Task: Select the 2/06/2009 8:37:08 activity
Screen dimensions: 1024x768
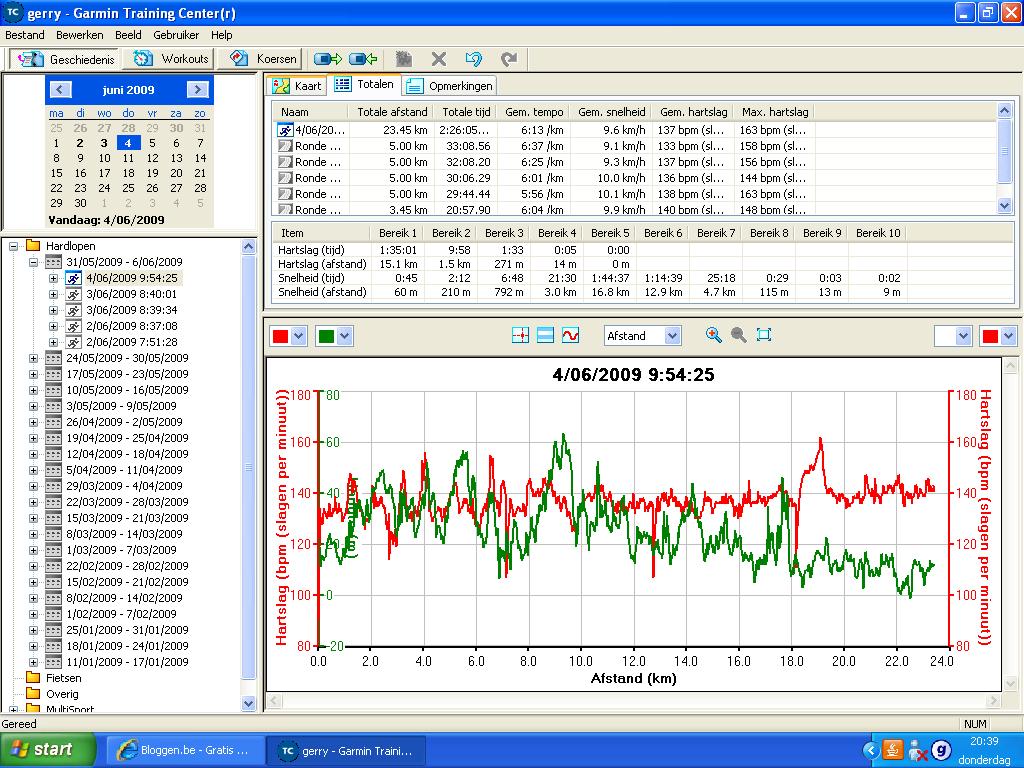Action: (x=131, y=326)
